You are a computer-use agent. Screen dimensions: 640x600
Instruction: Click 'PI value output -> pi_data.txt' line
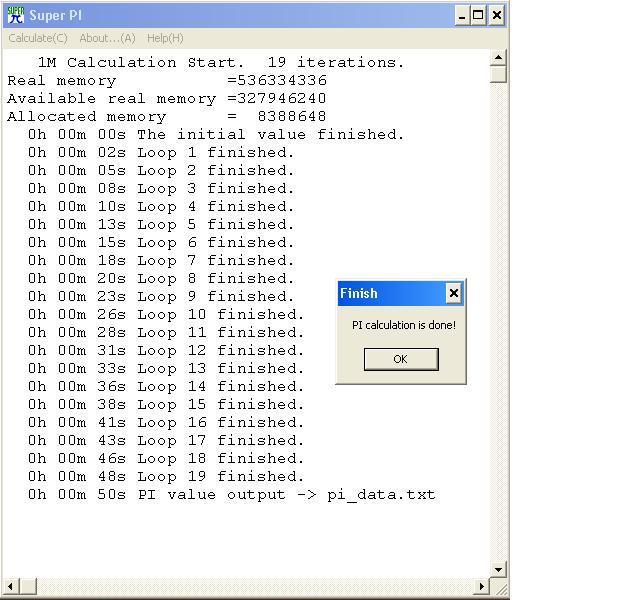[x=231, y=495]
